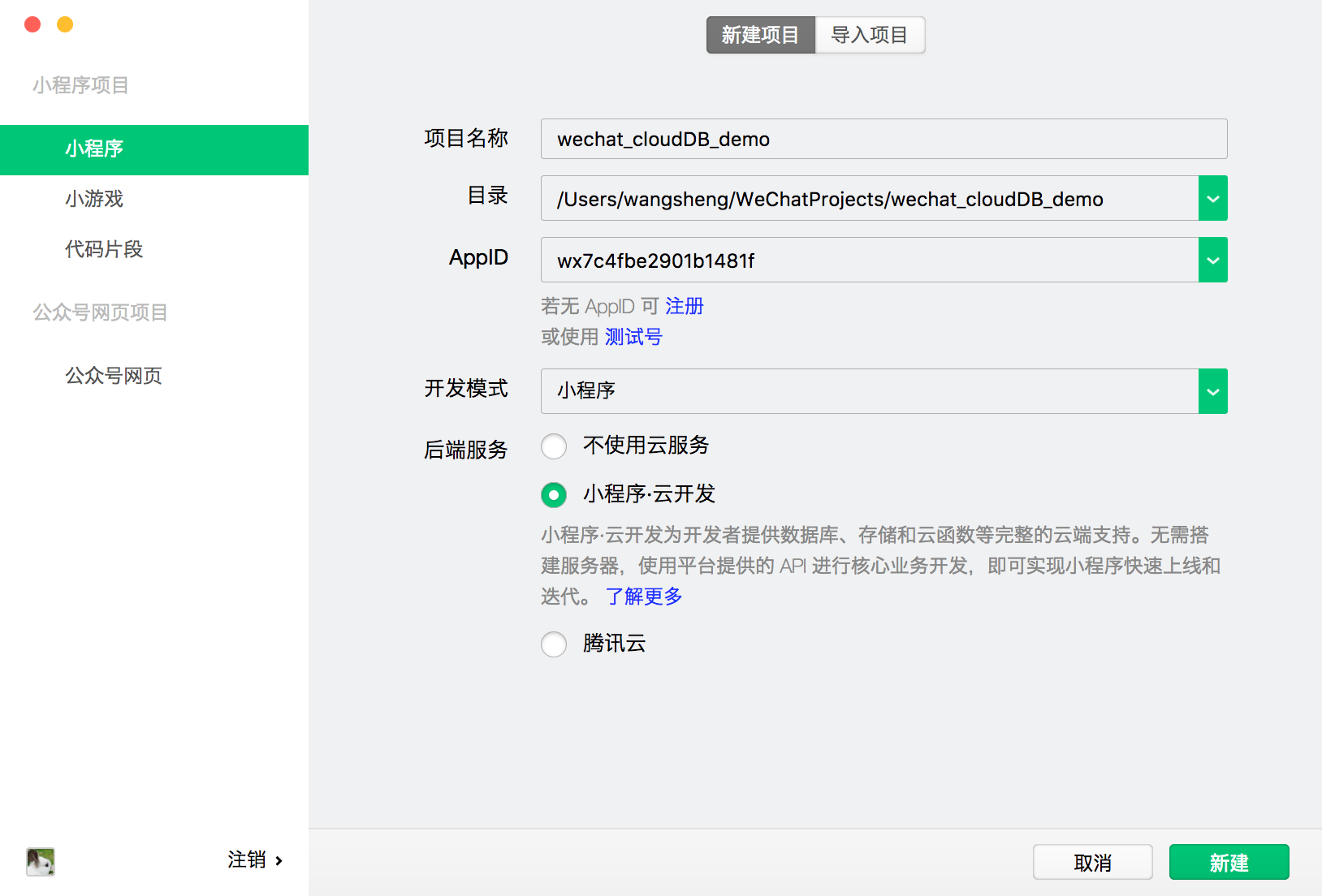Select the 小程序·云开发 radio button
Screen dimensions: 1322x896
pyautogui.click(x=553, y=495)
